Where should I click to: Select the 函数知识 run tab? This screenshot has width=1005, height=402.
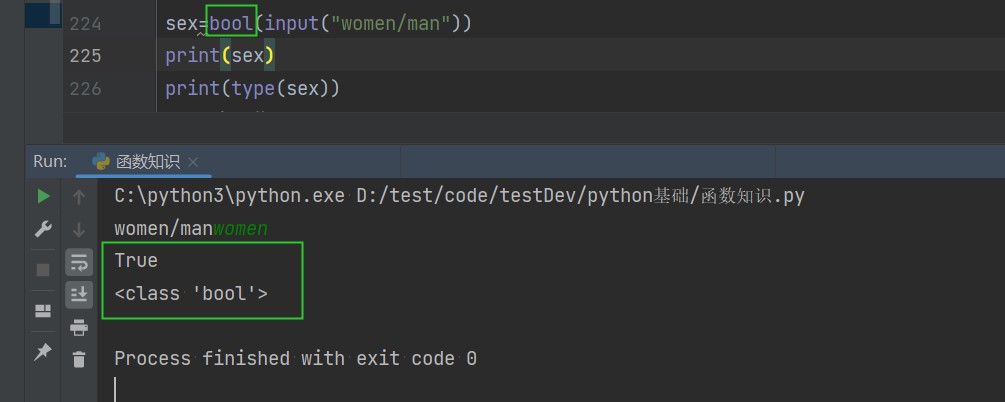coord(147,161)
